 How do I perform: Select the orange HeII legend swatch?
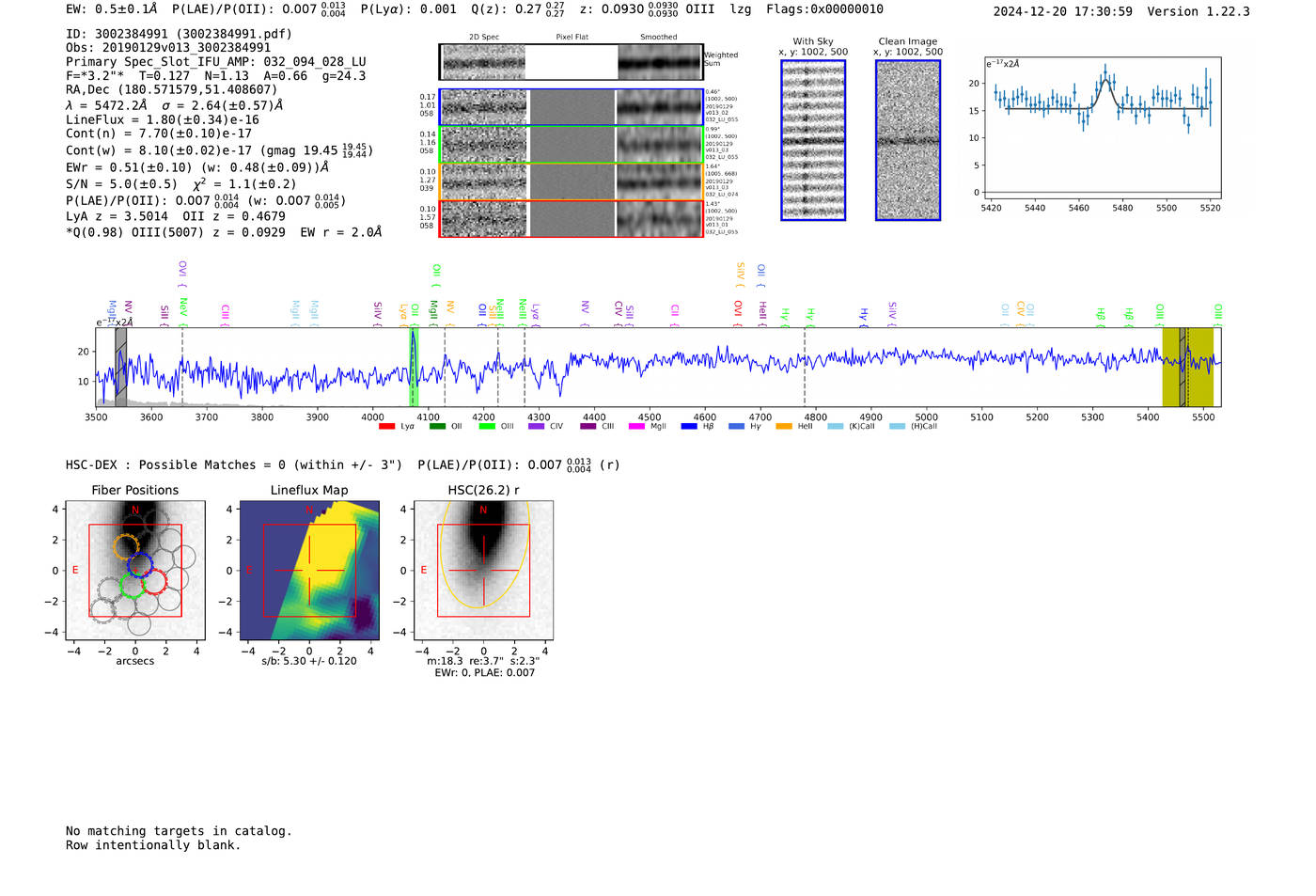click(784, 427)
